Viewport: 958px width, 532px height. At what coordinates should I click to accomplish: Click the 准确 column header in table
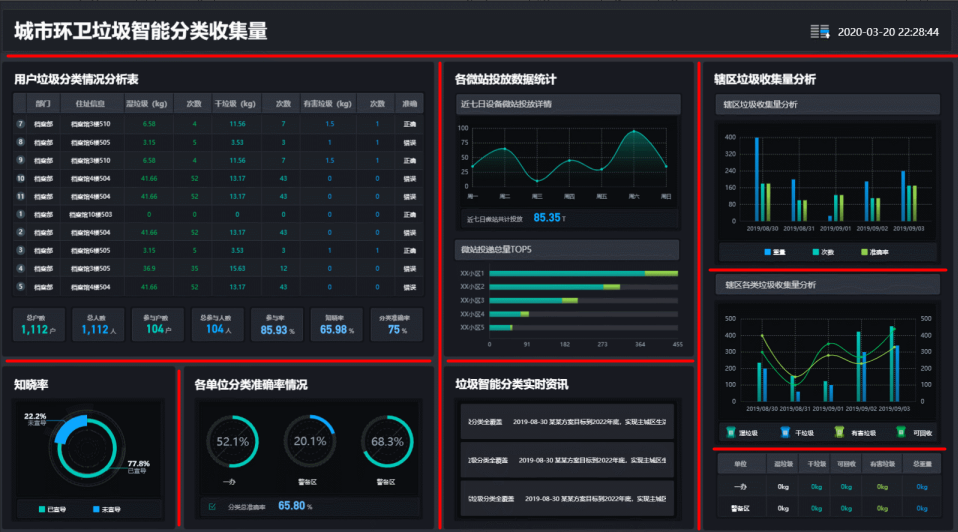point(409,103)
